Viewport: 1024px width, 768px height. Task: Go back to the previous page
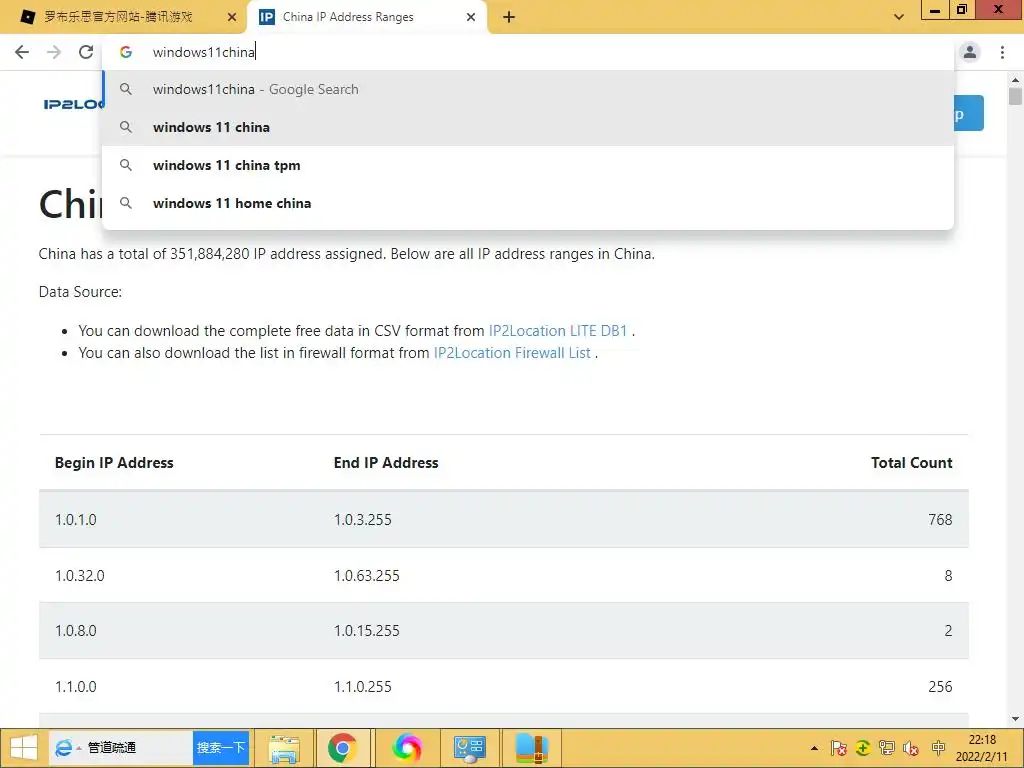tap(22, 52)
